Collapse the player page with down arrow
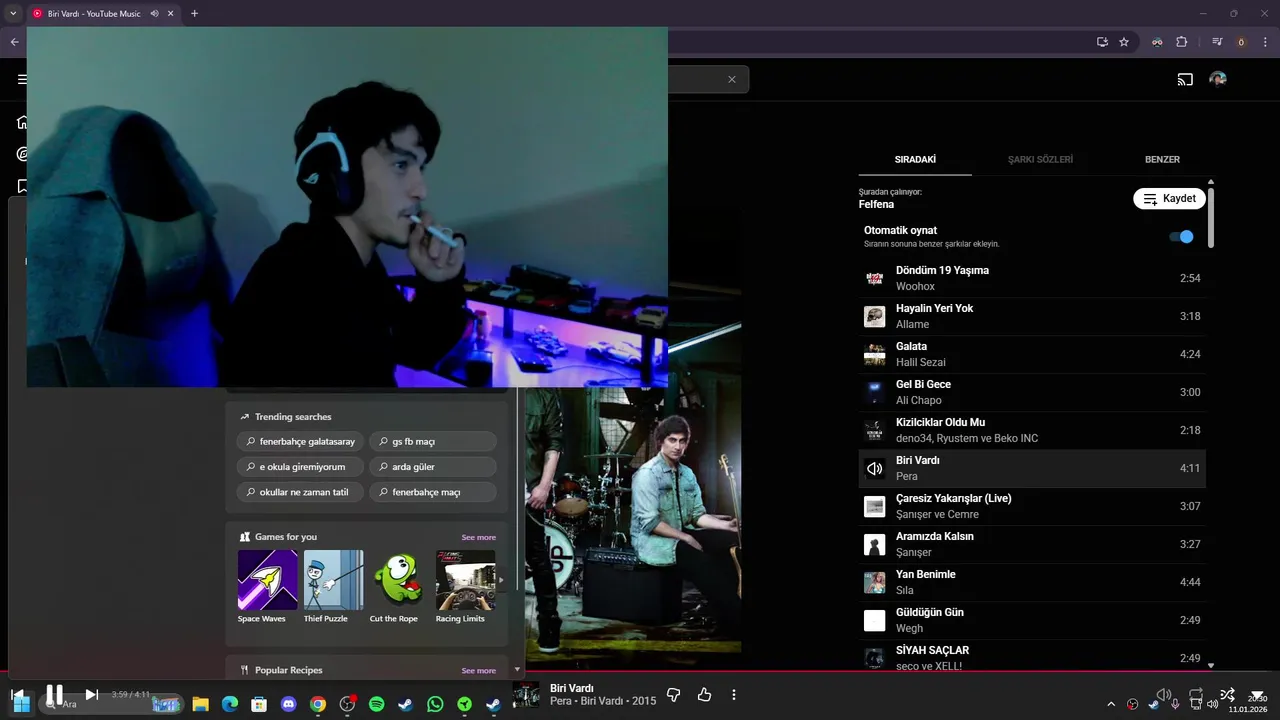Viewport: 1280px width, 720px height. [x=1257, y=694]
